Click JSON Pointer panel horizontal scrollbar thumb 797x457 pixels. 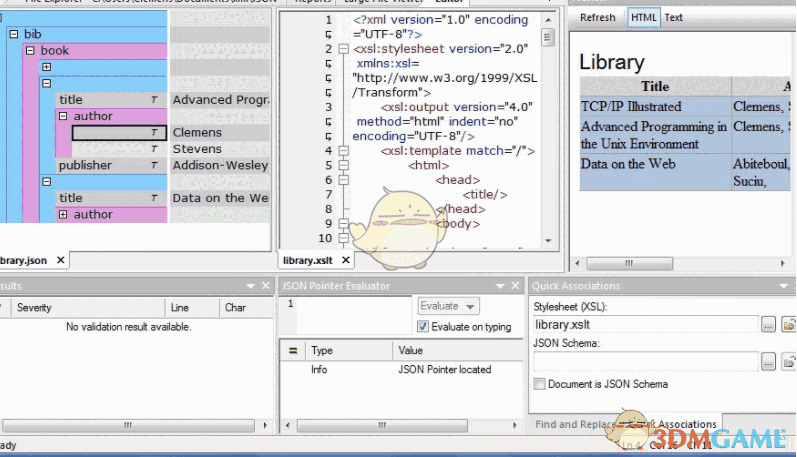(x=382, y=425)
